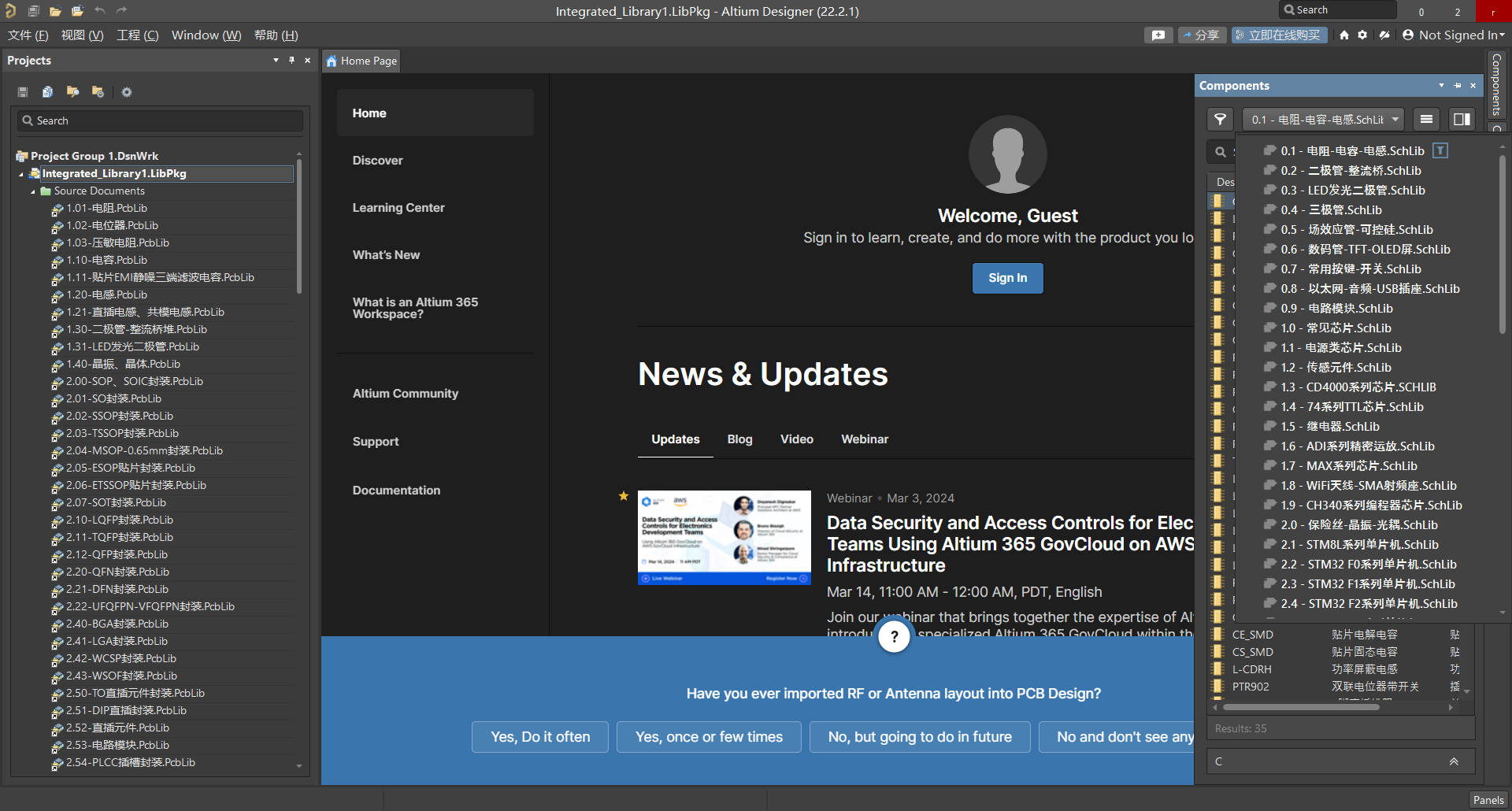Open a document using the folder icon
Screen dimensions: 1512x811
(x=55, y=11)
